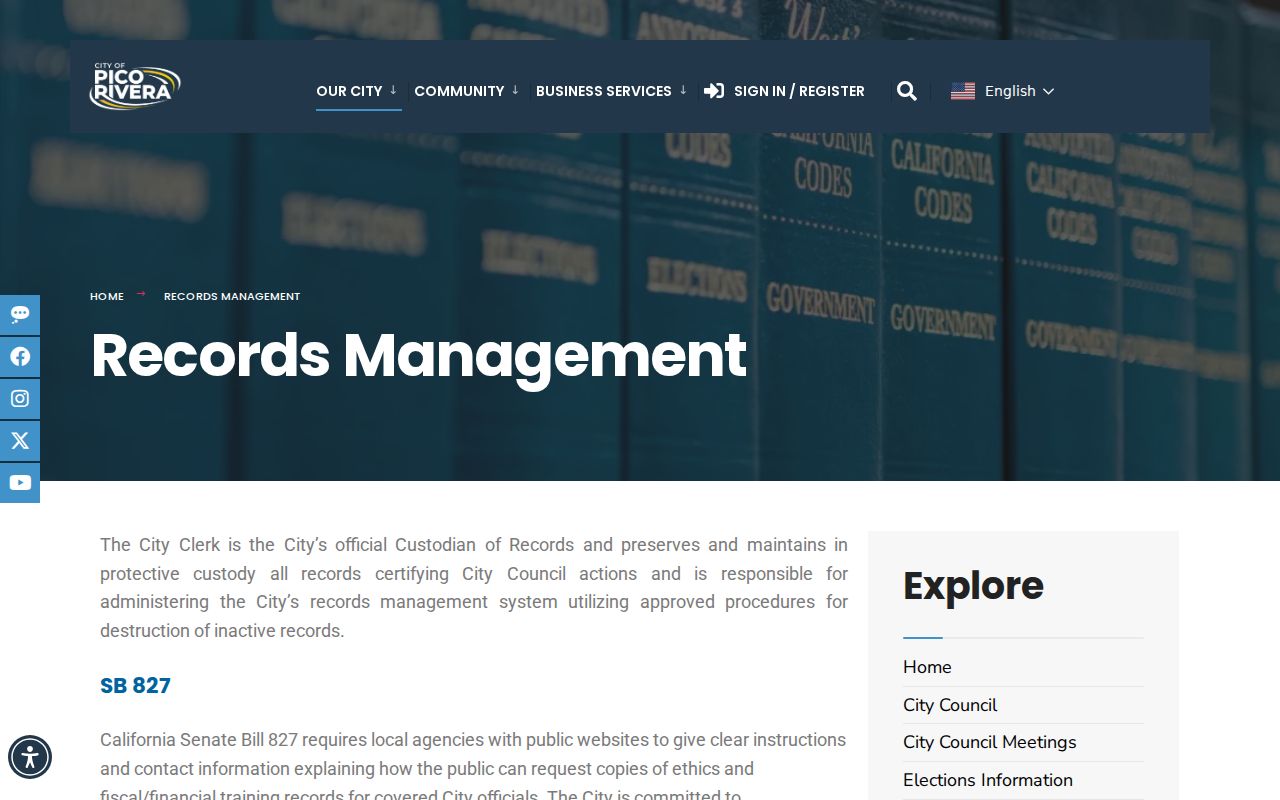1280x800 pixels.
Task: Open the chat bubble sidebar icon
Action: click(x=20, y=315)
